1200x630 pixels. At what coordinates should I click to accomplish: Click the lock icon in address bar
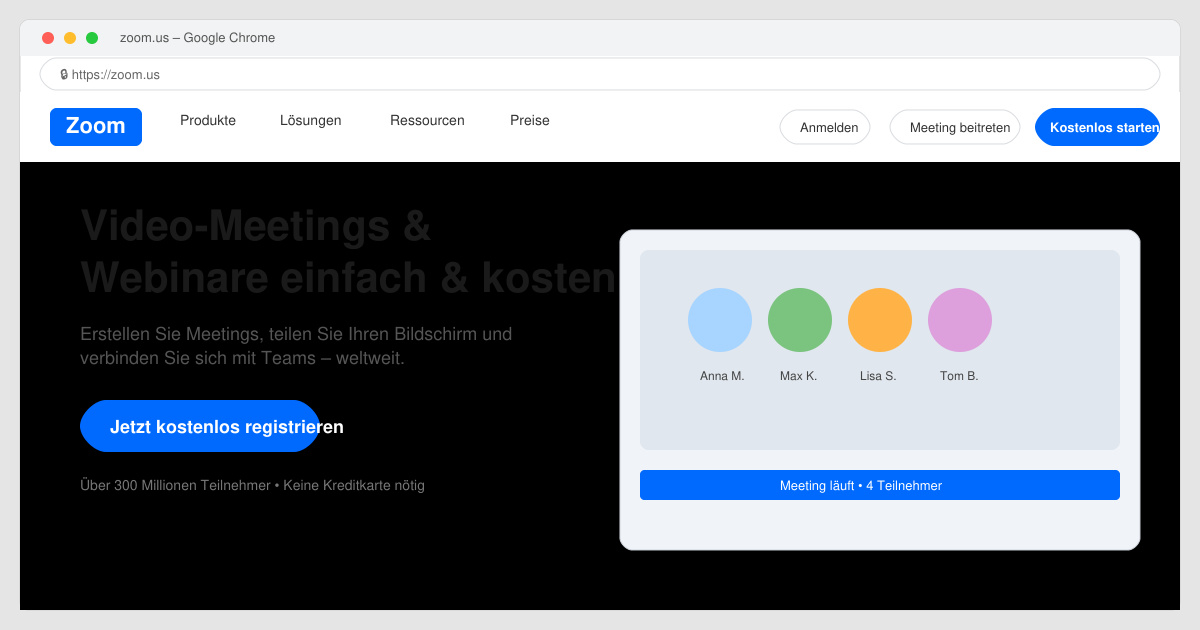point(64,74)
